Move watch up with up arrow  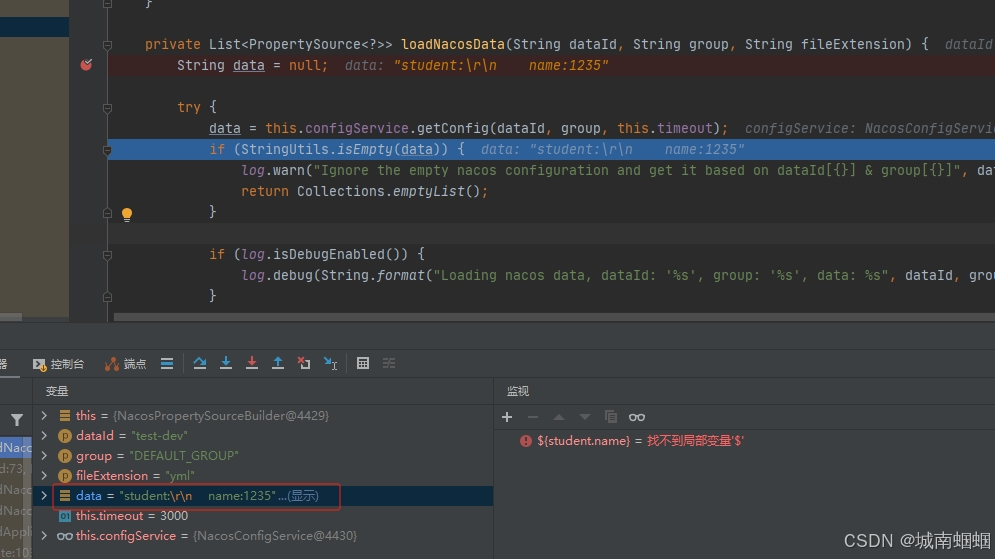point(559,417)
